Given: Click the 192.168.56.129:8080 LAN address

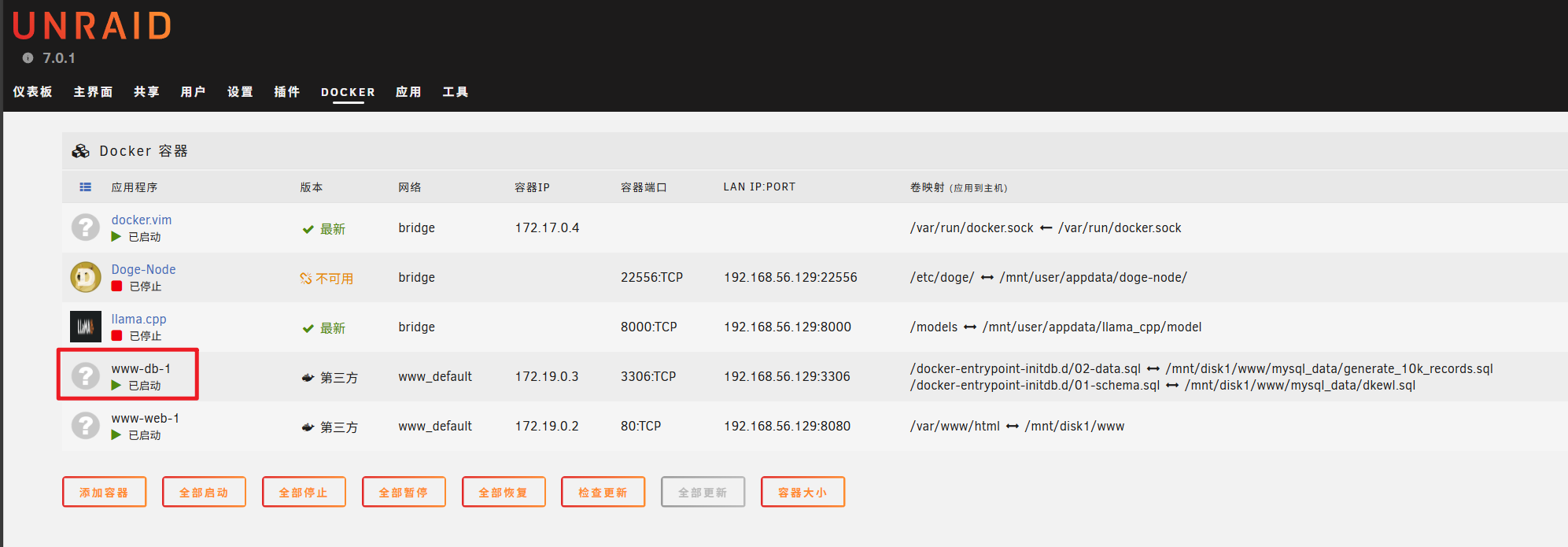Looking at the screenshot, I should pyautogui.click(x=787, y=427).
